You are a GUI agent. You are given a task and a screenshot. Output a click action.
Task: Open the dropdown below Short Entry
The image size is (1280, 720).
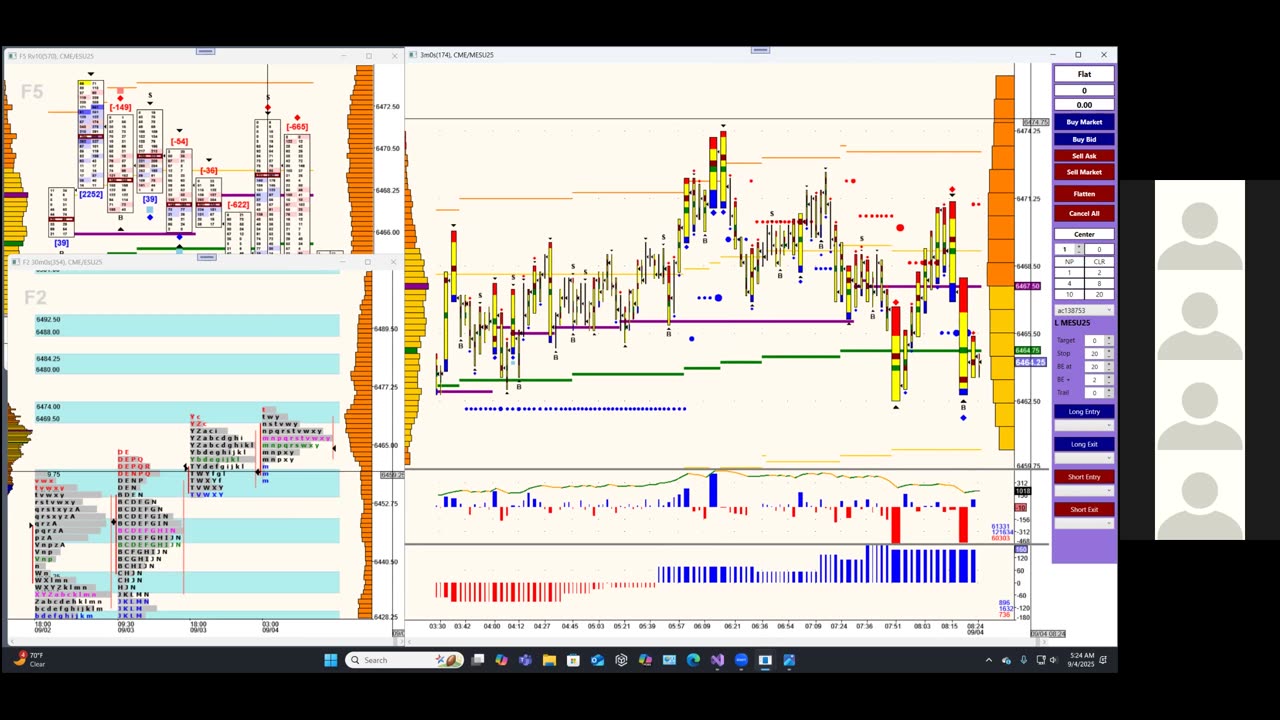pos(1084,491)
